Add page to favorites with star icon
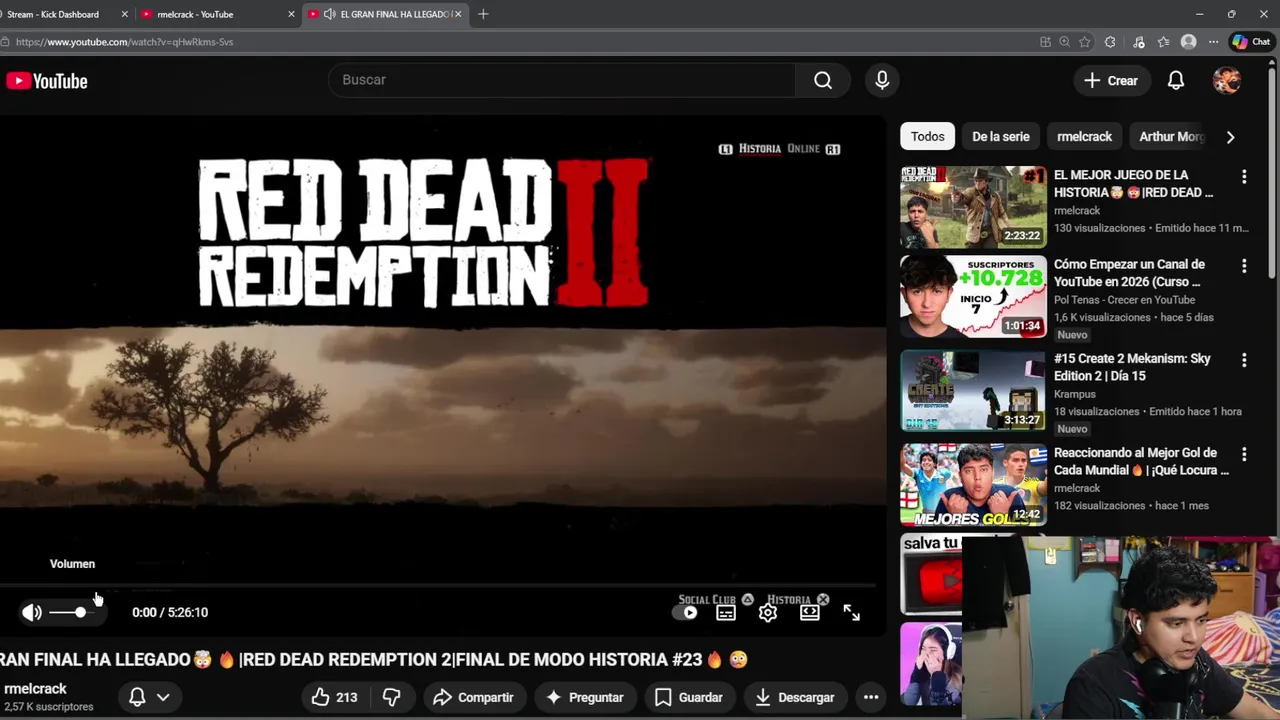This screenshot has width=1280, height=720. [x=1085, y=42]
